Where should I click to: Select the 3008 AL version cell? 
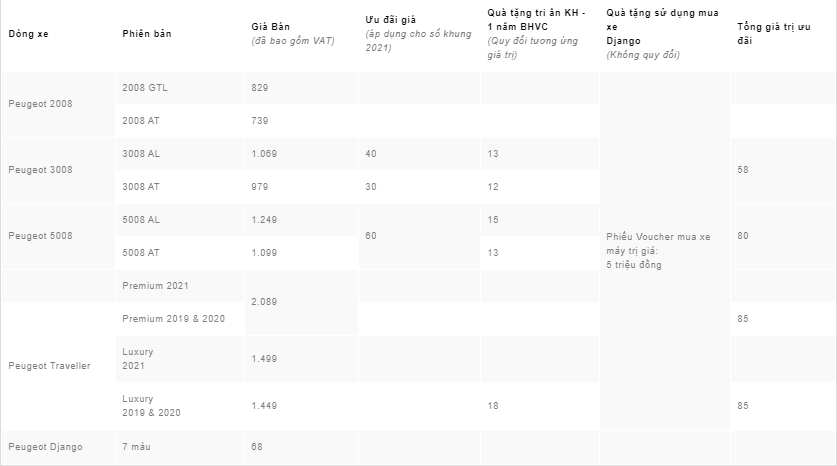141,154
